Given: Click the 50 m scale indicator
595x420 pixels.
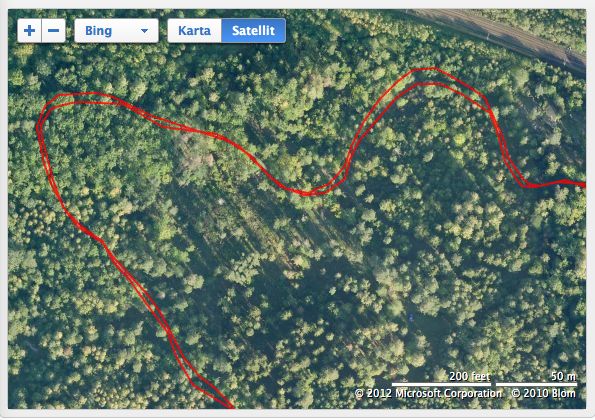Looking at the screenshot, I should click(536, 379).
